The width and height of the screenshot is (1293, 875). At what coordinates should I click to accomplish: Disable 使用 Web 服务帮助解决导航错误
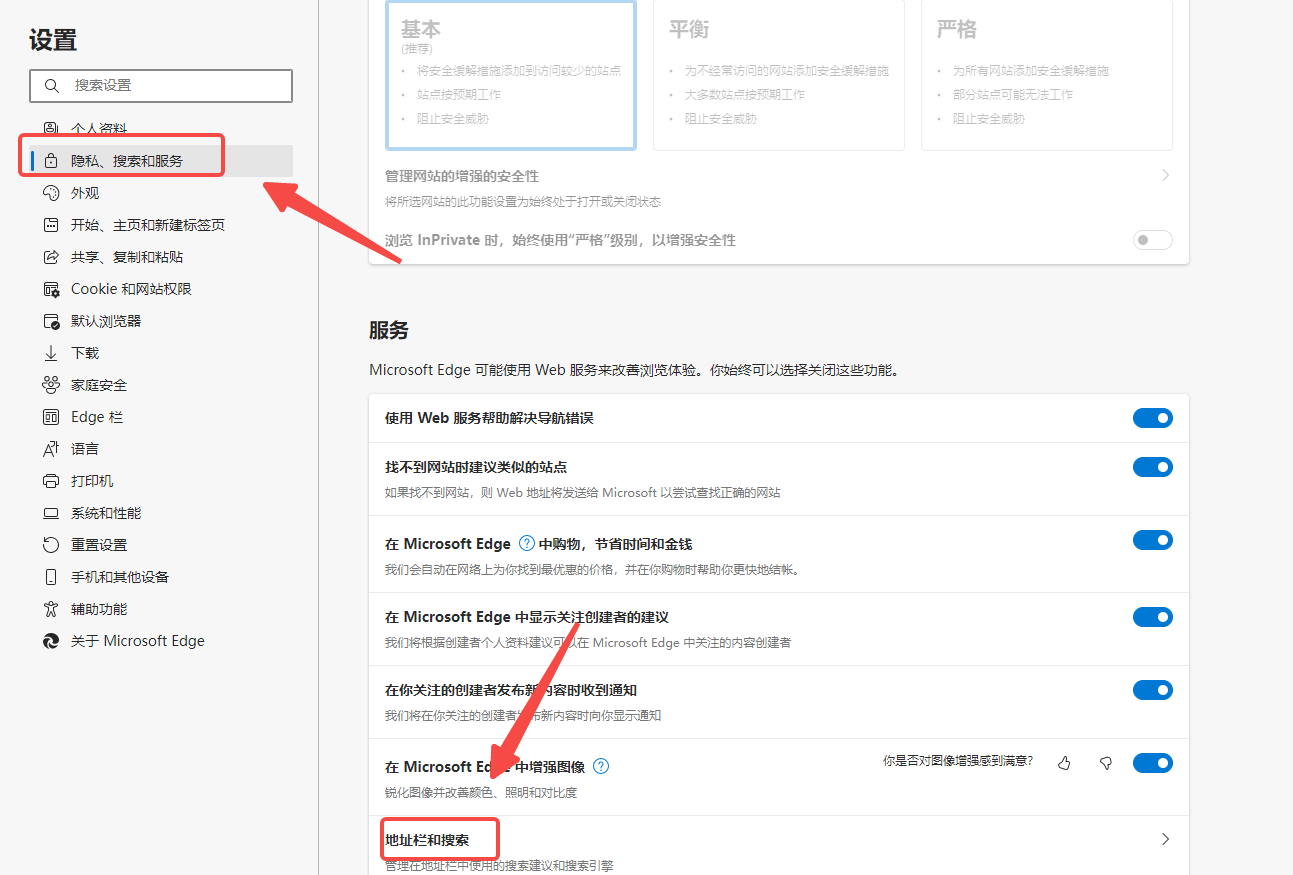click(1152, 418)
